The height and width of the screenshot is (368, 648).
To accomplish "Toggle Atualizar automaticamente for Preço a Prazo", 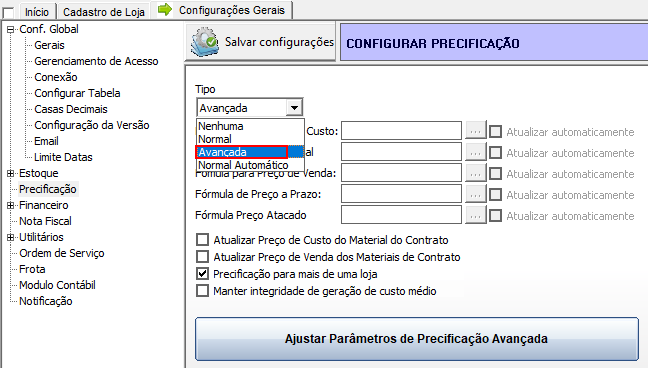I will [x=496, y=194].
